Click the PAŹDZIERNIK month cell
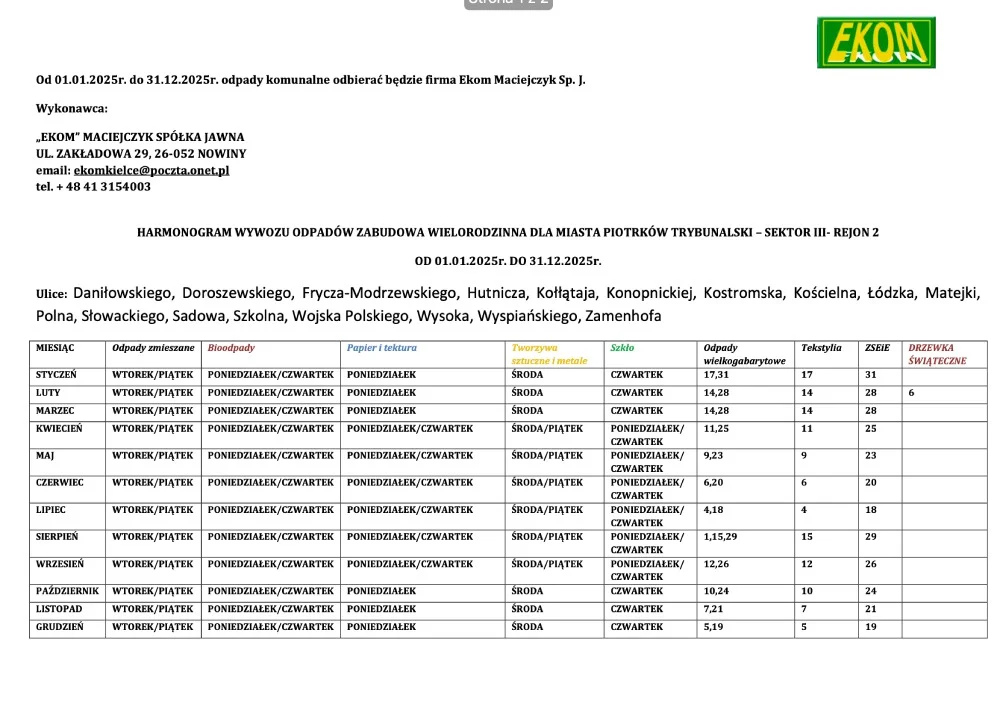Screen dimensions: 1000x713 click(x=67, y=591)
